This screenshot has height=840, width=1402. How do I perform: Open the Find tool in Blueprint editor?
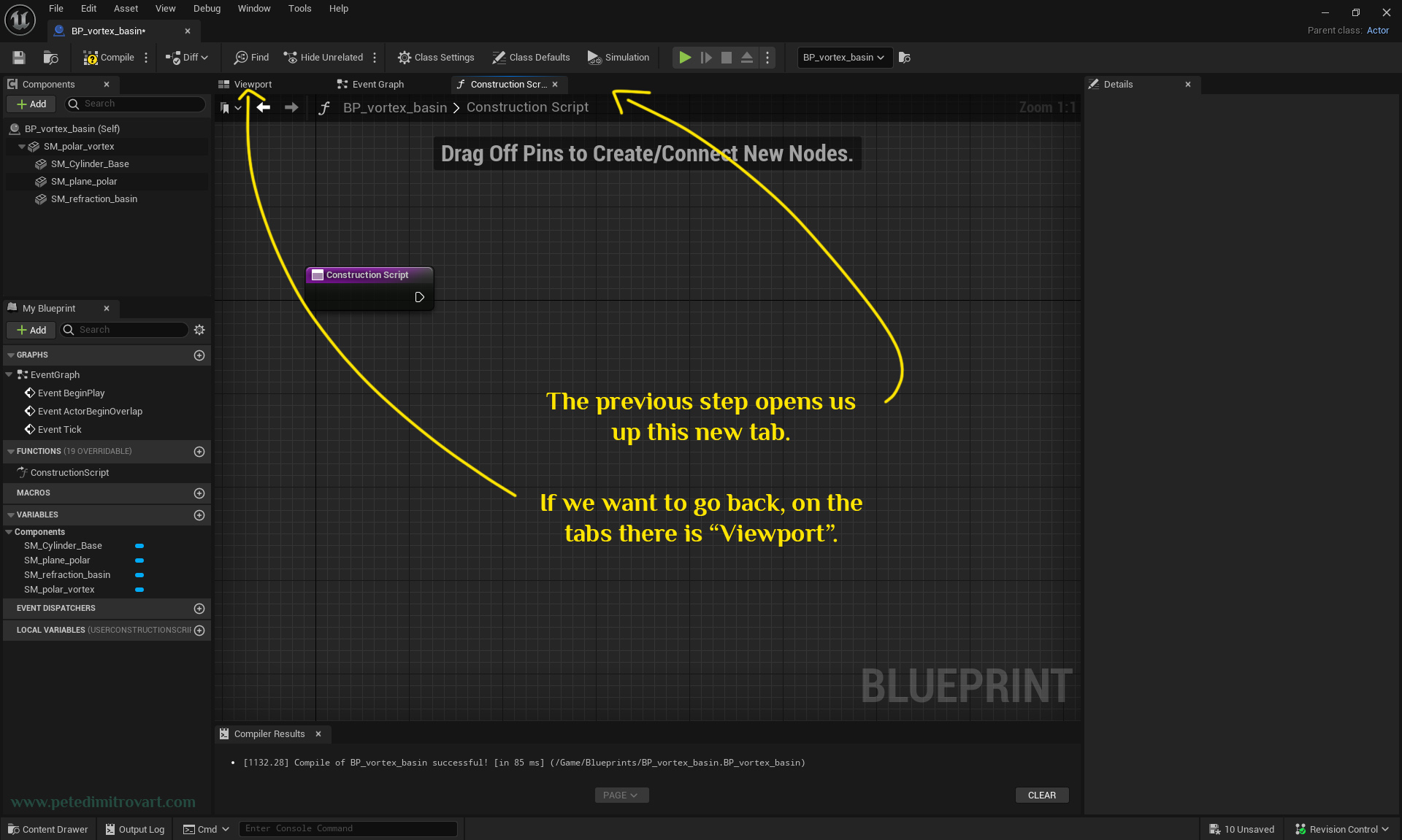pyautogui.click(x=252, y=57)
